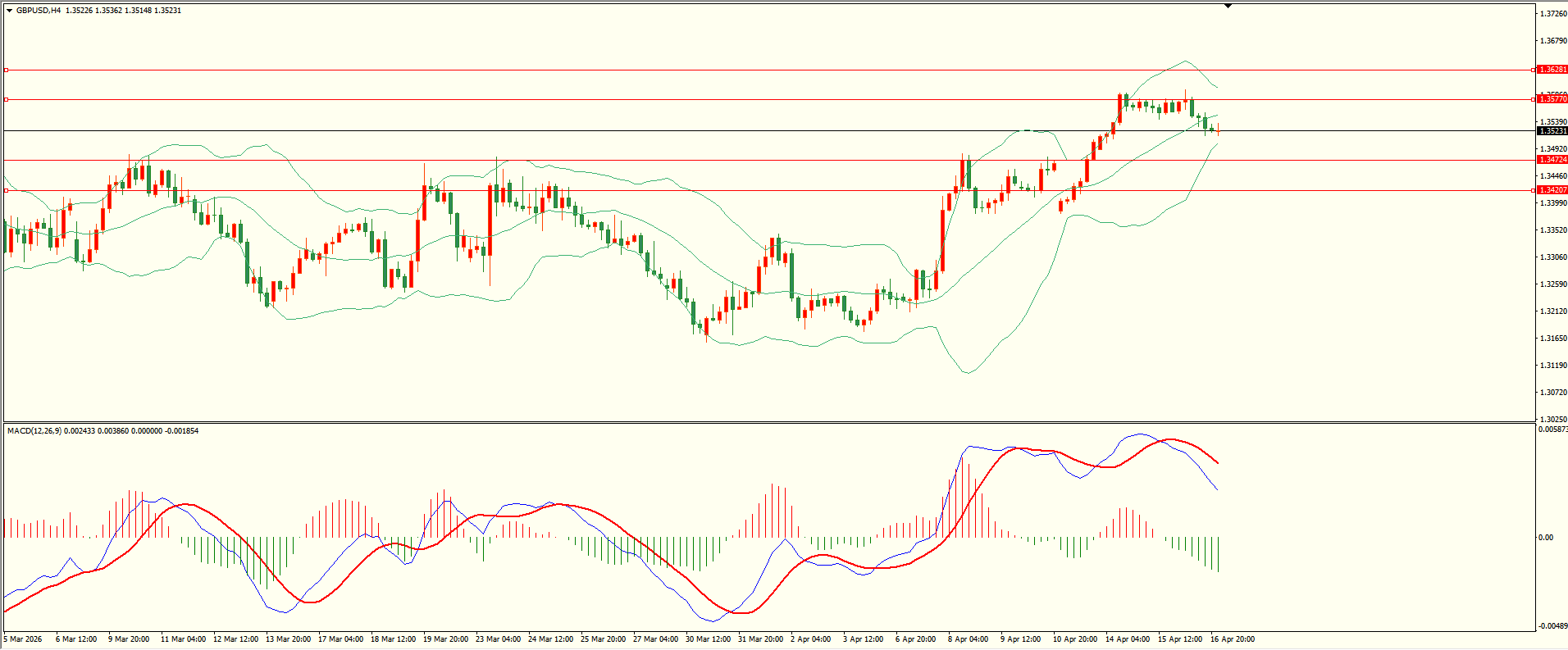Viewport: 1568px width, 650px height.
Task: Select left handle of the 1.34207 line
Action: [7, 190]
